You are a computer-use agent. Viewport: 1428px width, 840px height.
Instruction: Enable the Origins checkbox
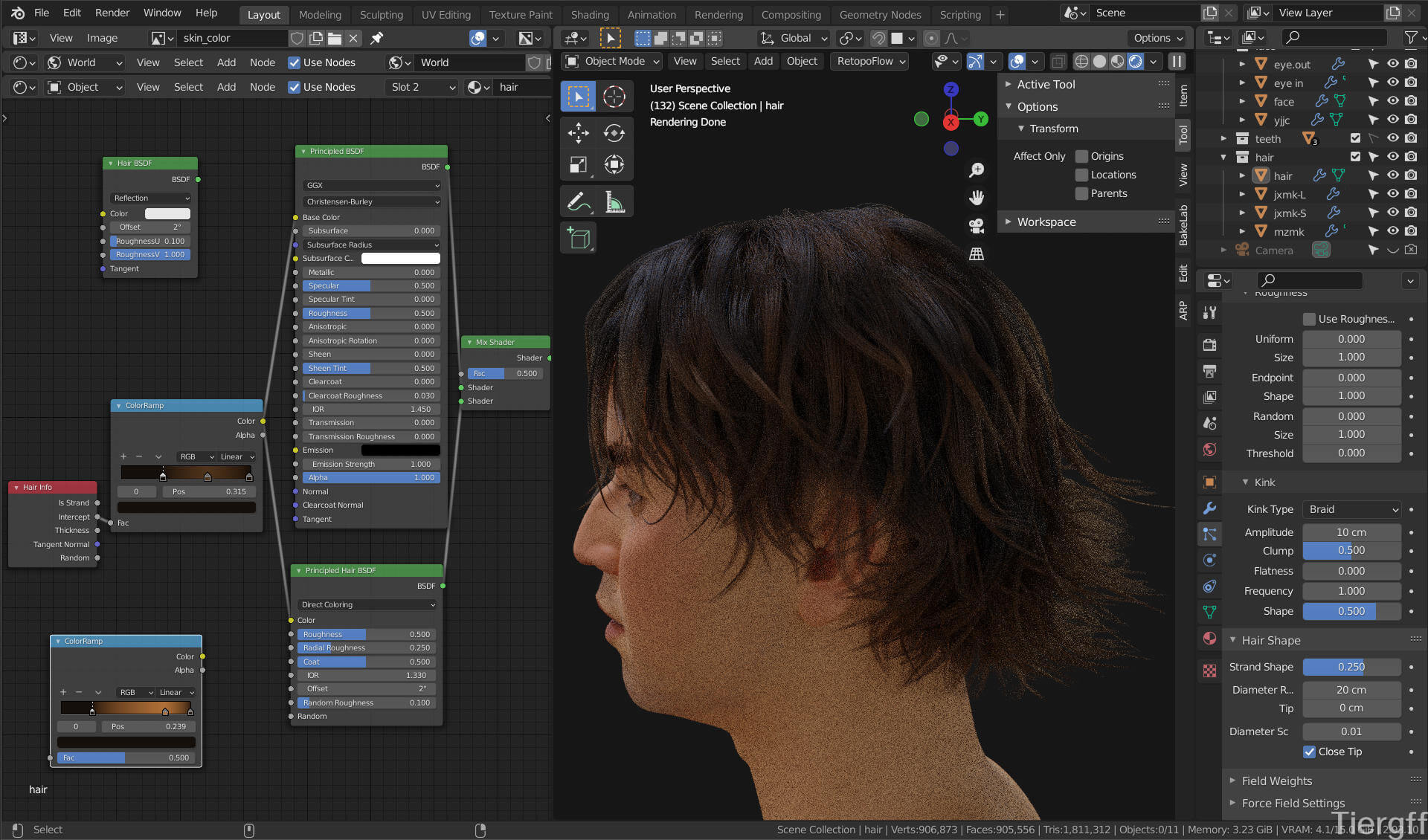click(1082, 156)
